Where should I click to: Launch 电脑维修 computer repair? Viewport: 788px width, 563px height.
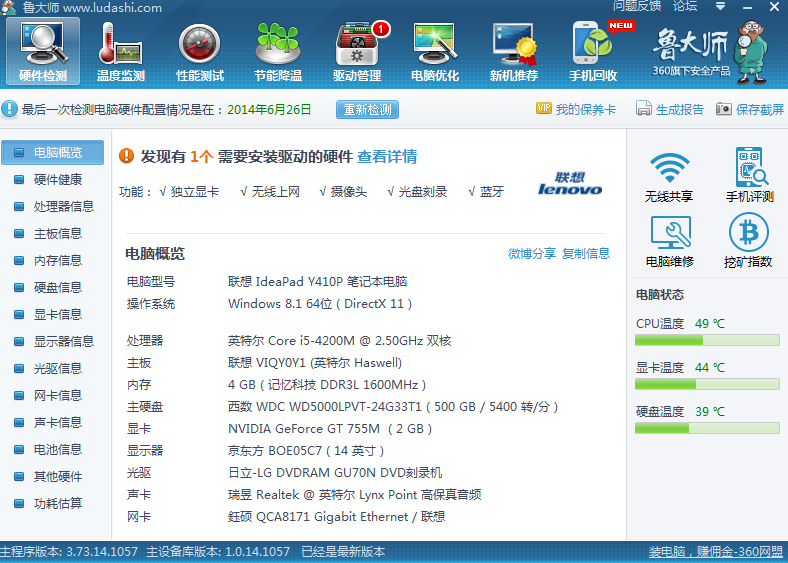(670, 241)
